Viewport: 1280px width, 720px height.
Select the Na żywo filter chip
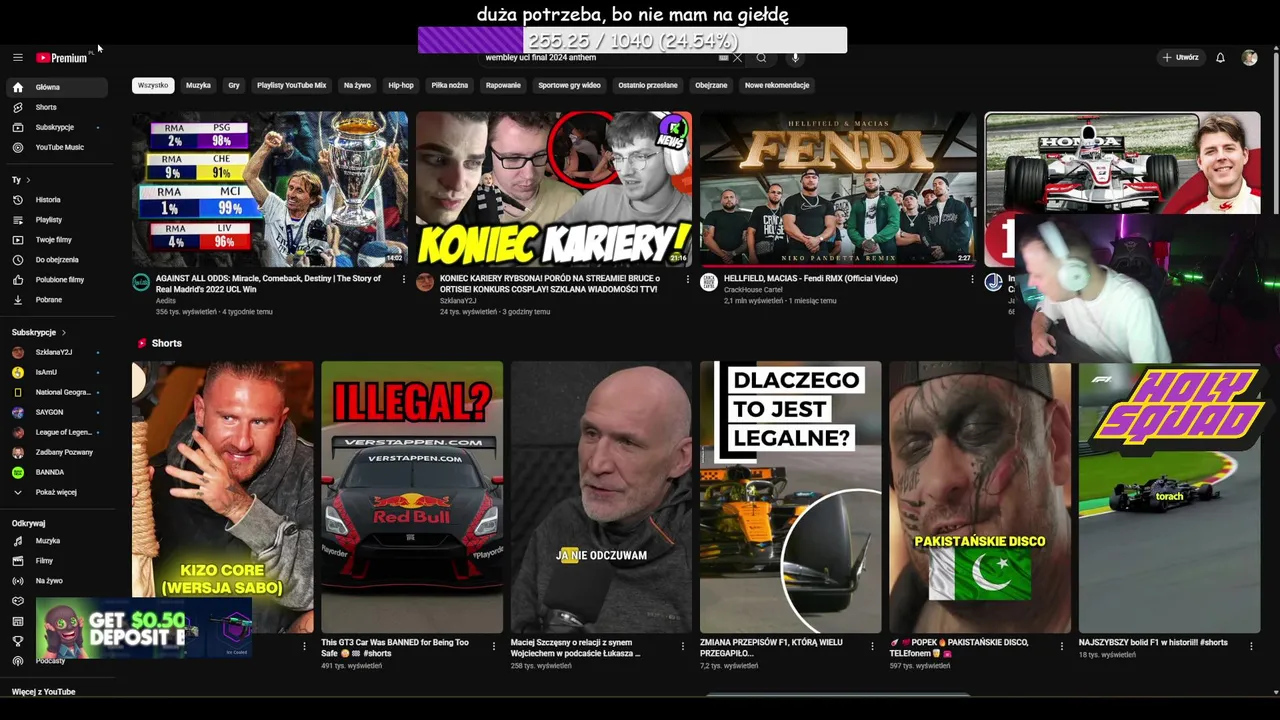pos(357,86)
